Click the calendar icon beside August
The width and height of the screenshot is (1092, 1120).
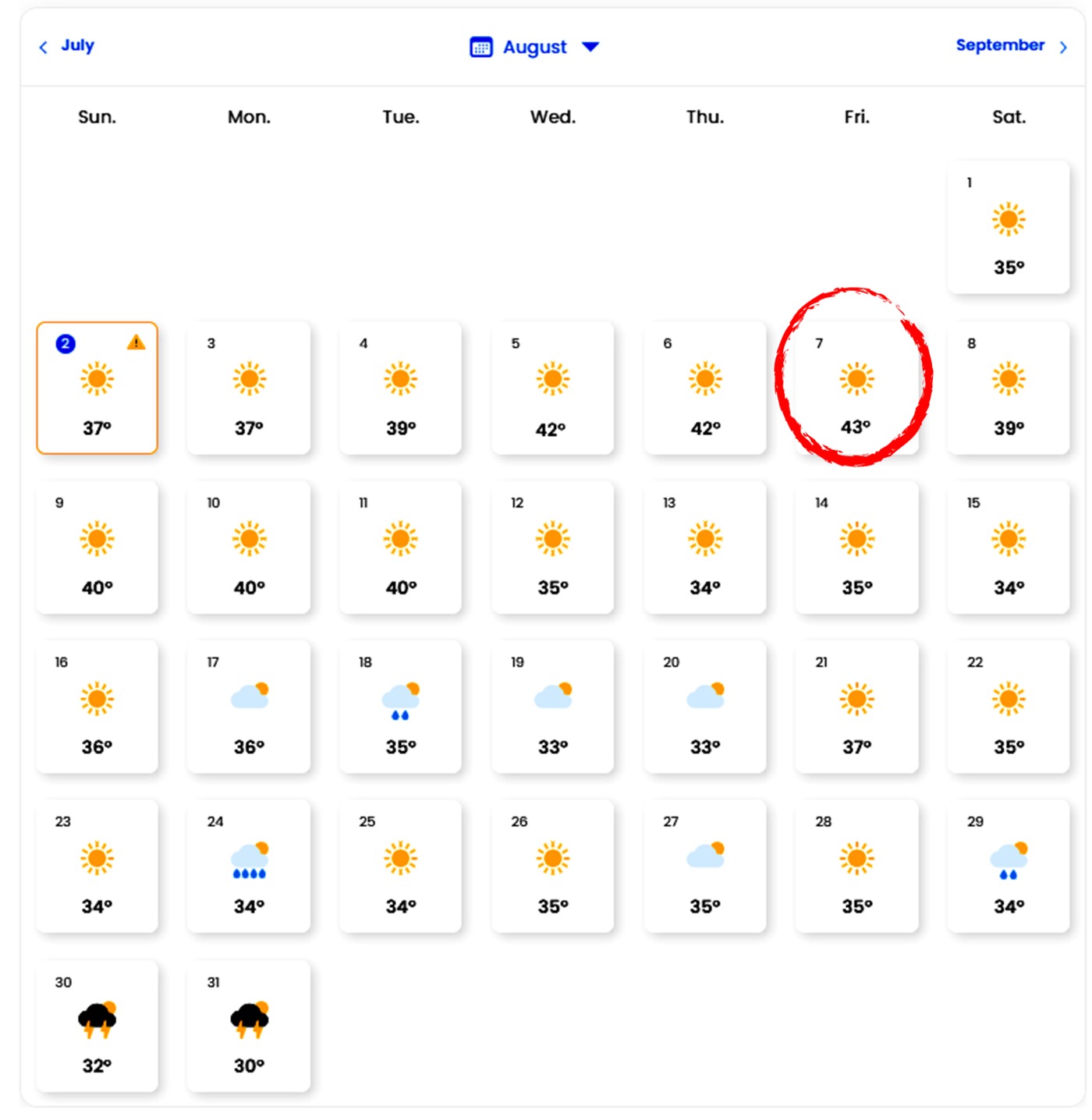pos(481,48)
